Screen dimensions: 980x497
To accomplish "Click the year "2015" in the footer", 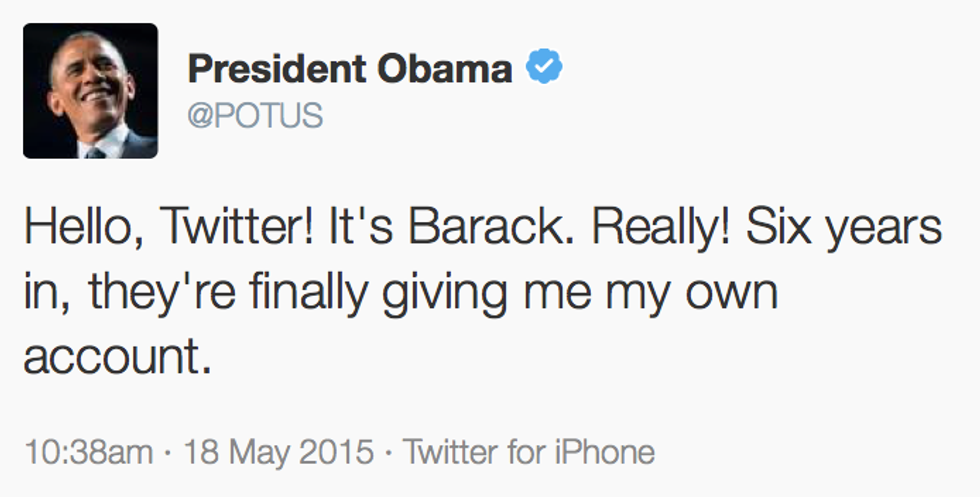I will 337,452.
